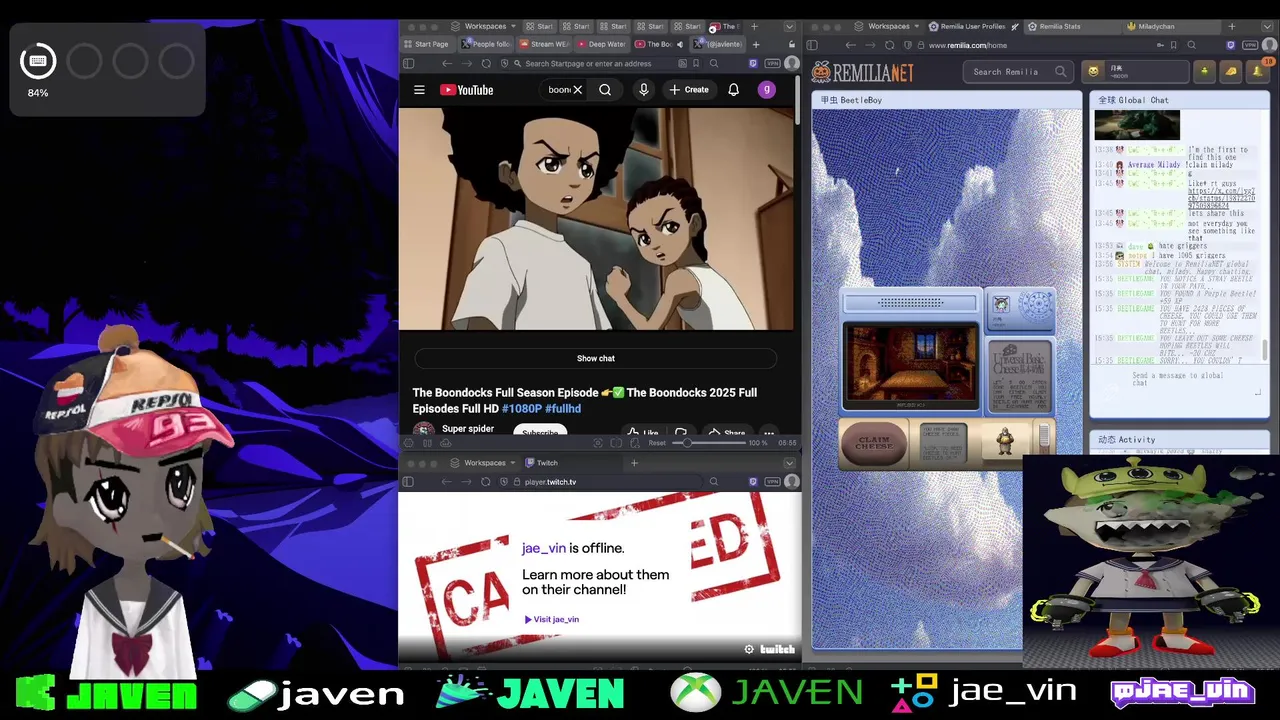Reload the page in YouTube window
1280x720 pixels.
(x=486, y=63)
